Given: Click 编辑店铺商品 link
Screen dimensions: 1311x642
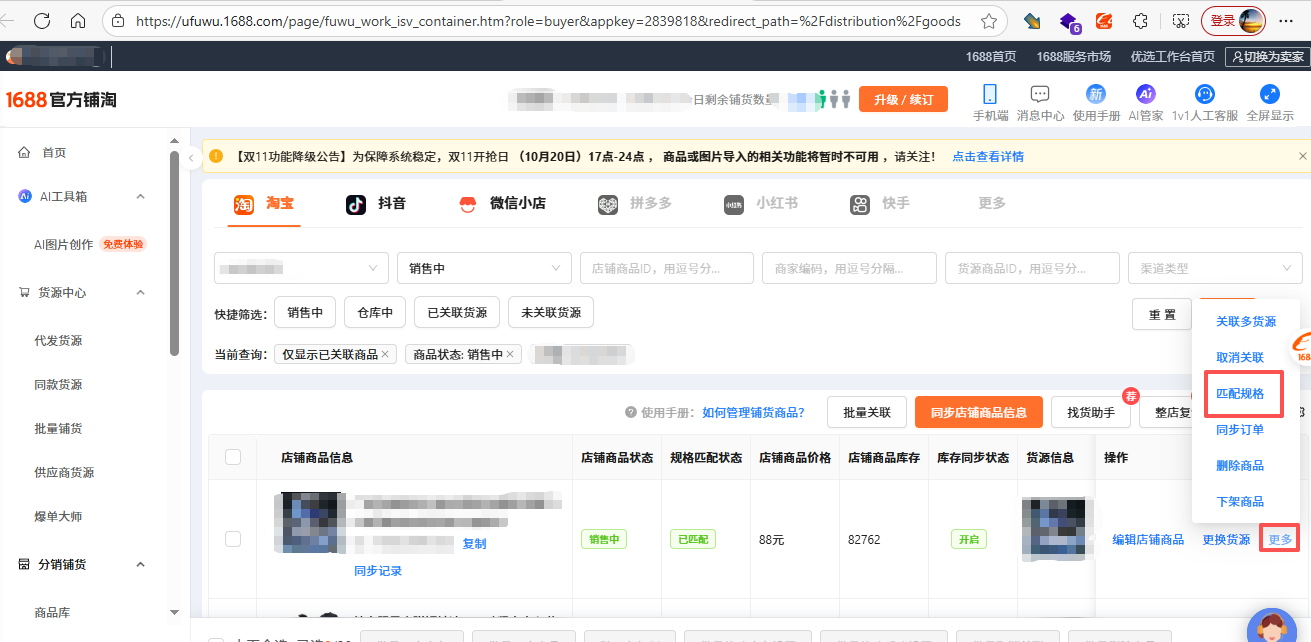Looking at the screenshot, I should [1148, 539].
